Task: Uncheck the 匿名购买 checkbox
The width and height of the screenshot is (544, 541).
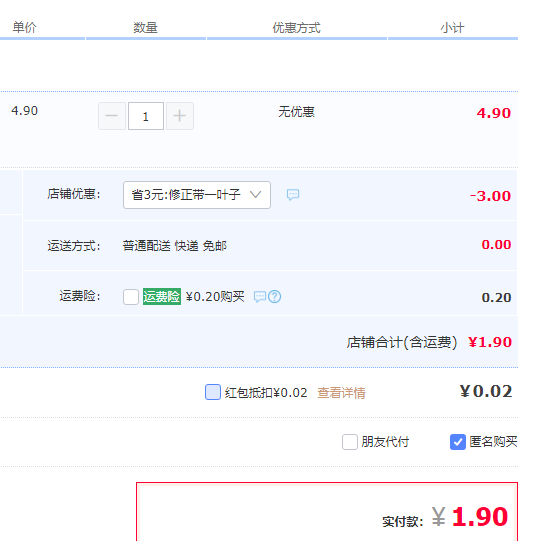Action: click(x=458, y=442)
